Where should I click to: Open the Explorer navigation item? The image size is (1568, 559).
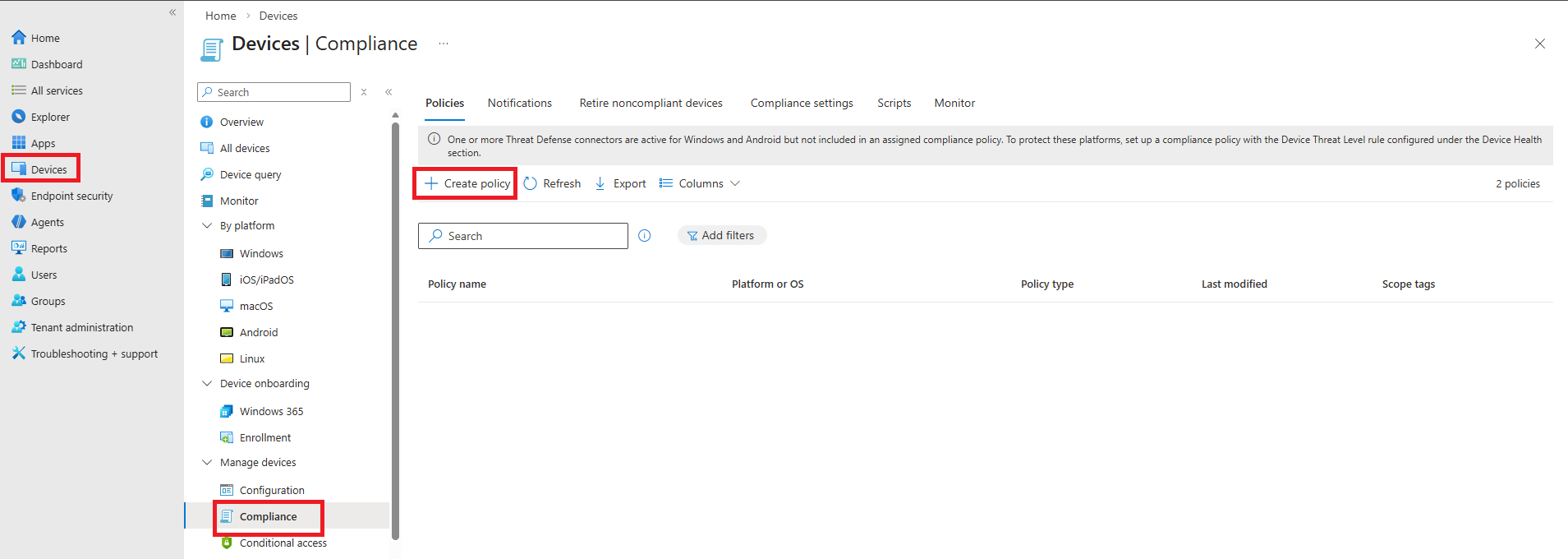41,117
